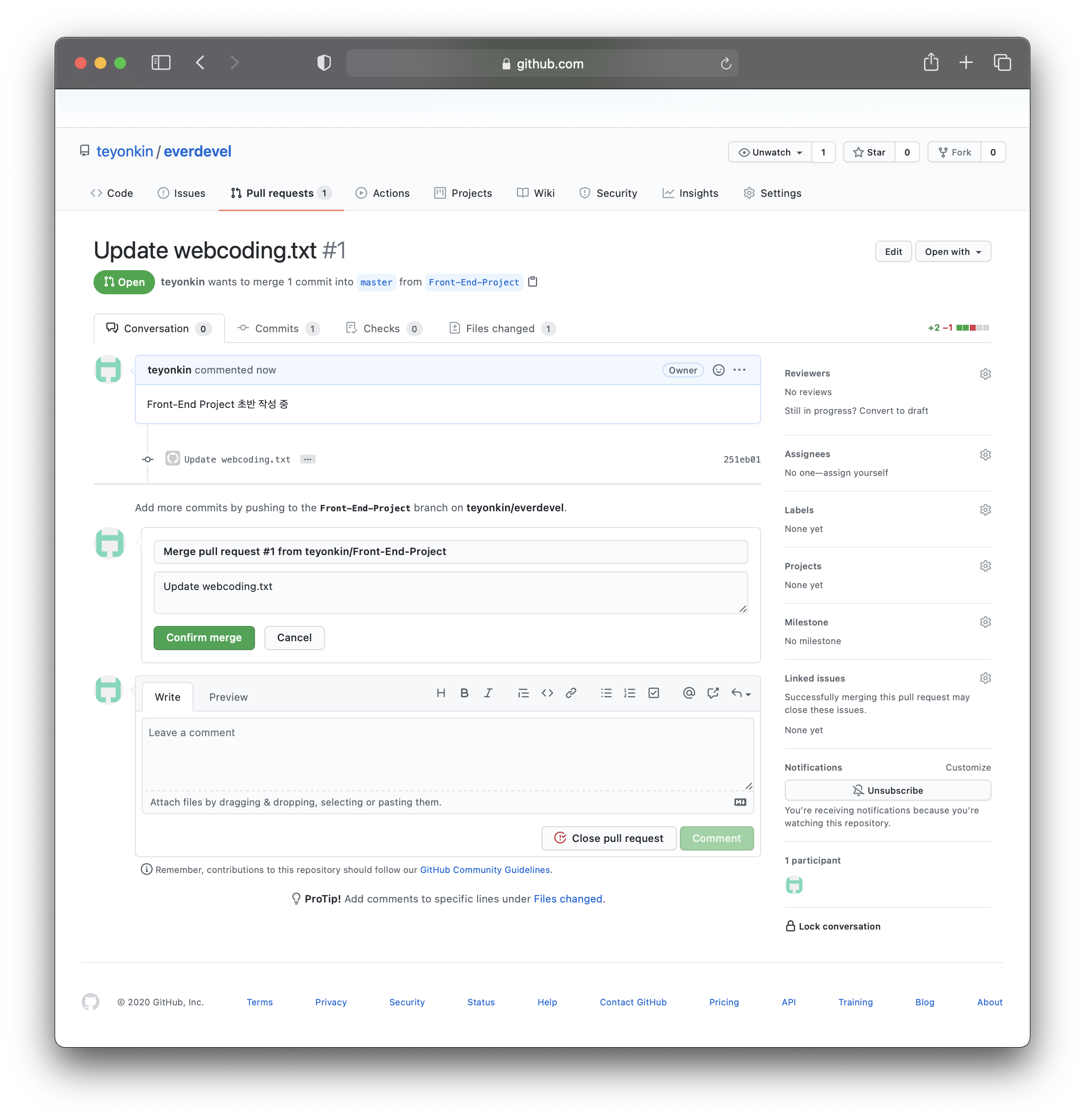Expand the commit message ellipsis for Update webcoding.txt
Image resolution: width=1085 pixels, height=1120 pixels.
coord(308,459)
